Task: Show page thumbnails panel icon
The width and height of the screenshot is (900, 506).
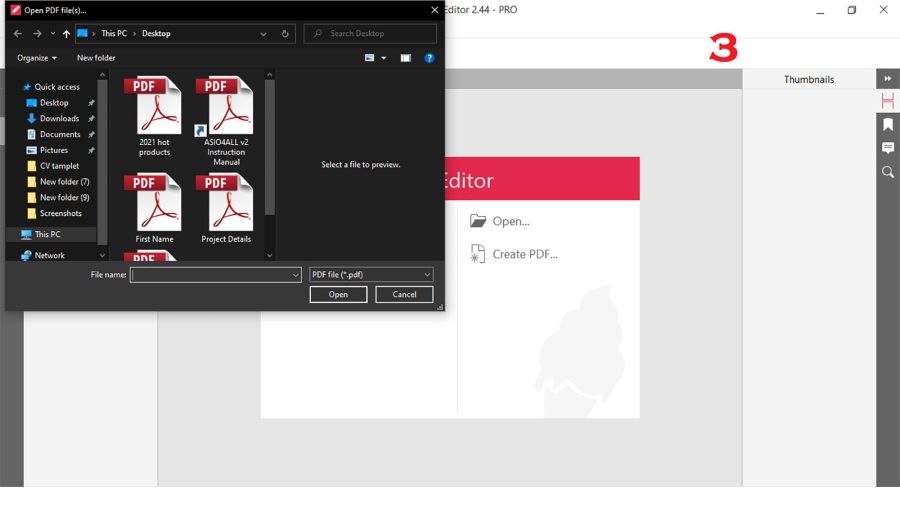Action: [887, 101]
